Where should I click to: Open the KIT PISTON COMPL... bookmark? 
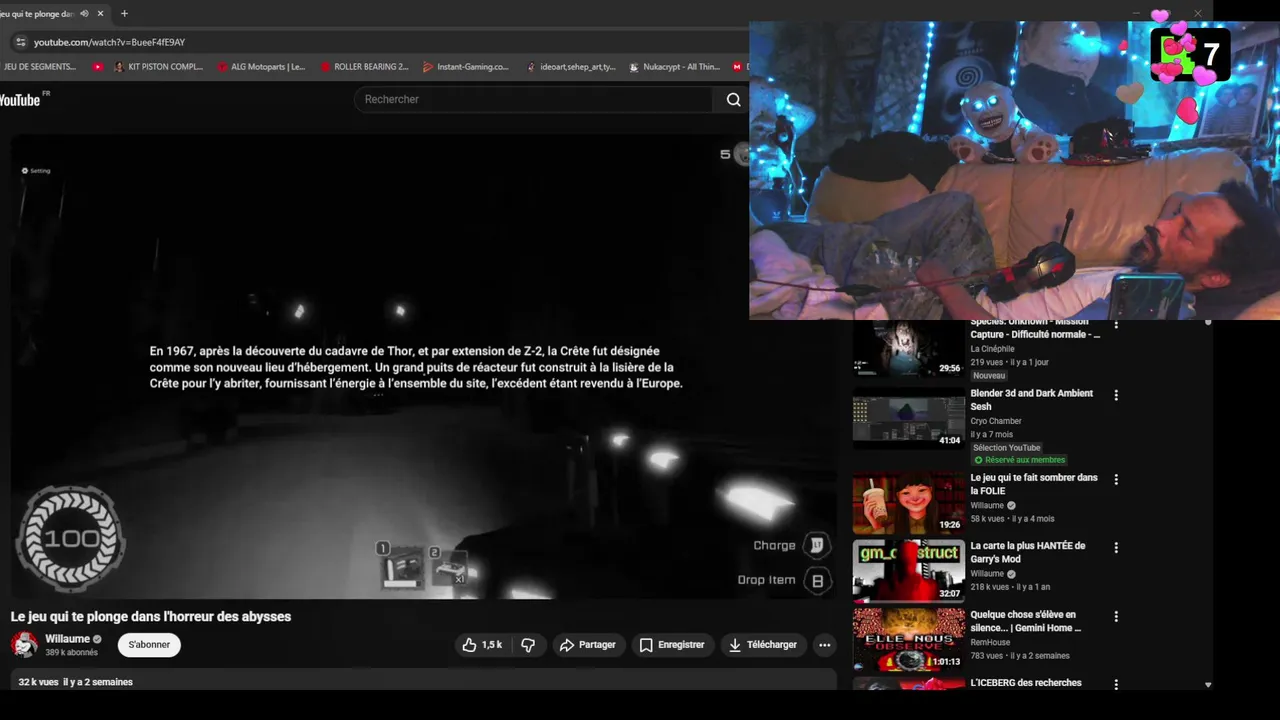[158, 67]
